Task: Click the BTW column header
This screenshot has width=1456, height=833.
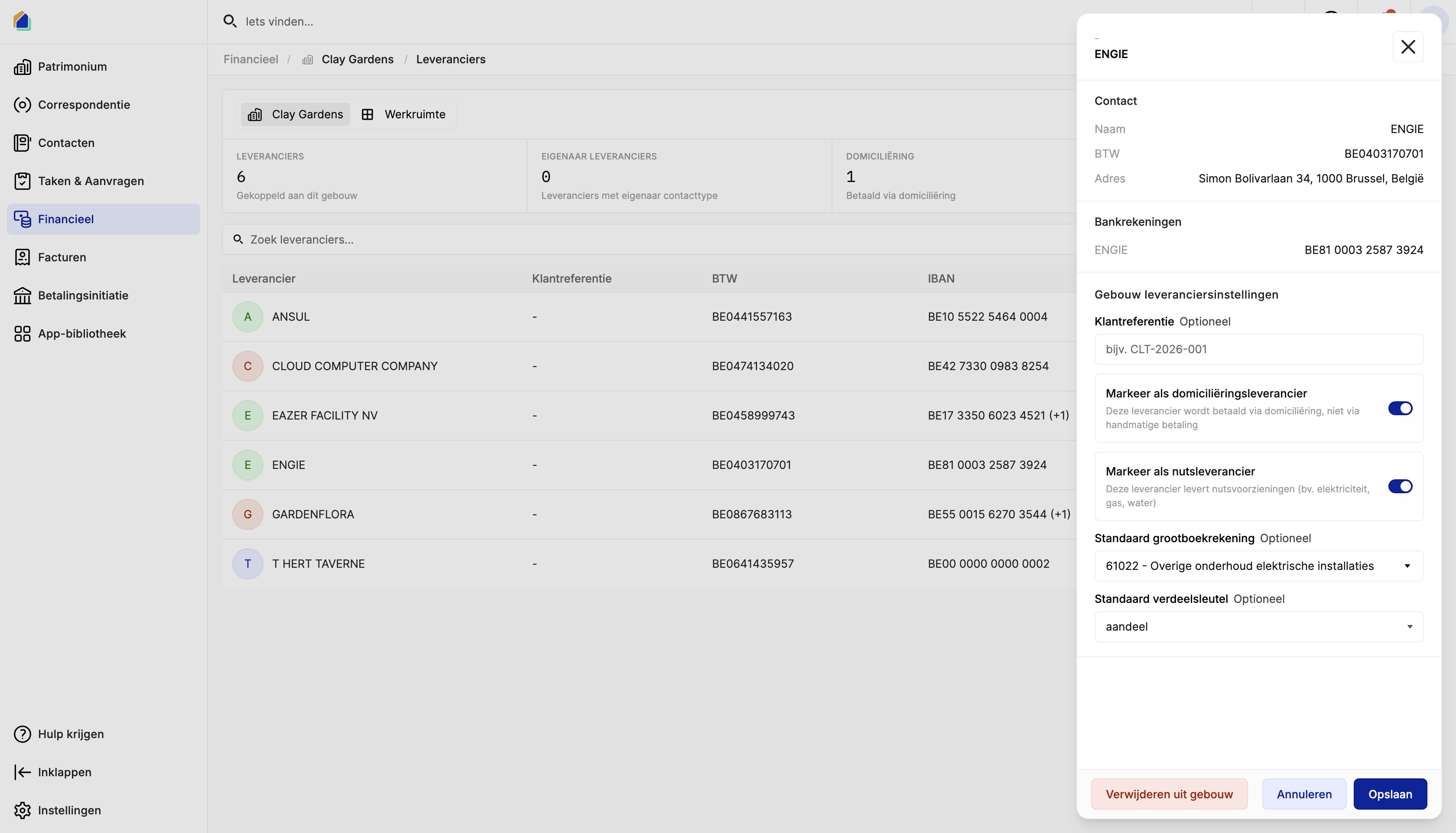Action: click(724, 279)
